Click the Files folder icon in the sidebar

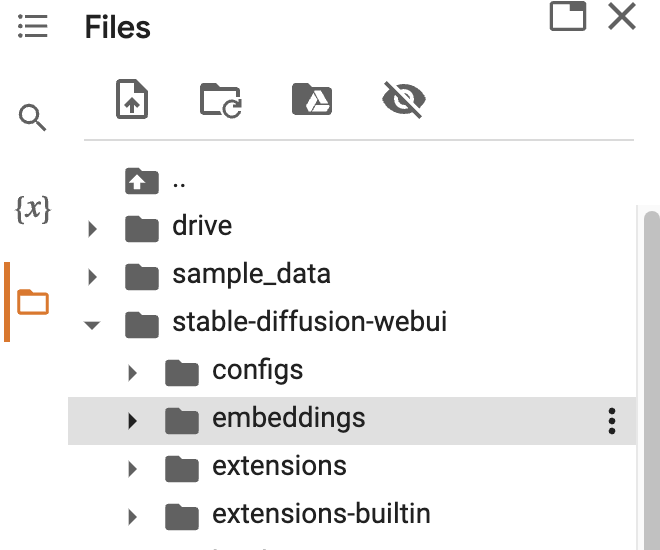pos(33,301)
